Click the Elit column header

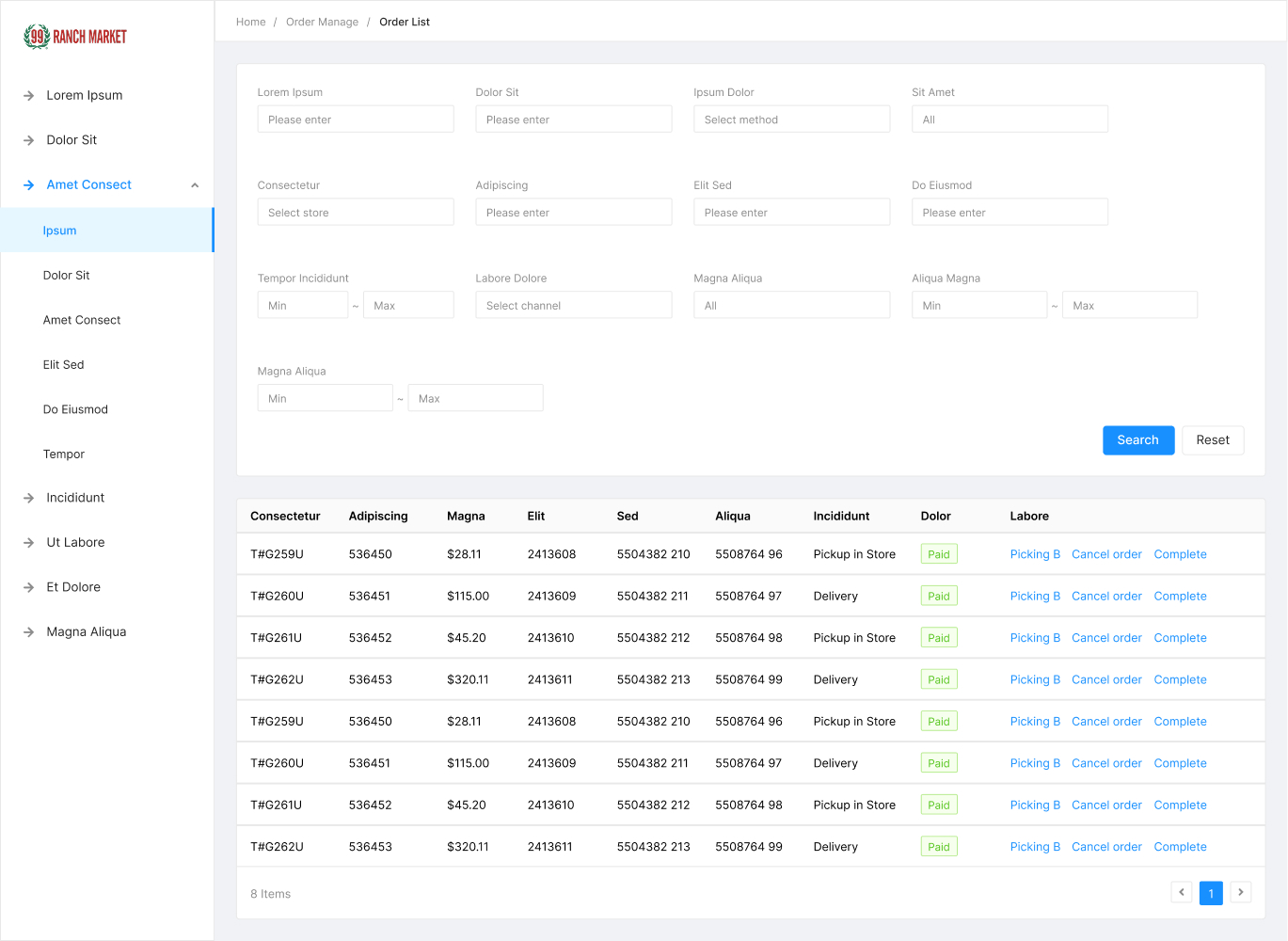pos(536,517)
